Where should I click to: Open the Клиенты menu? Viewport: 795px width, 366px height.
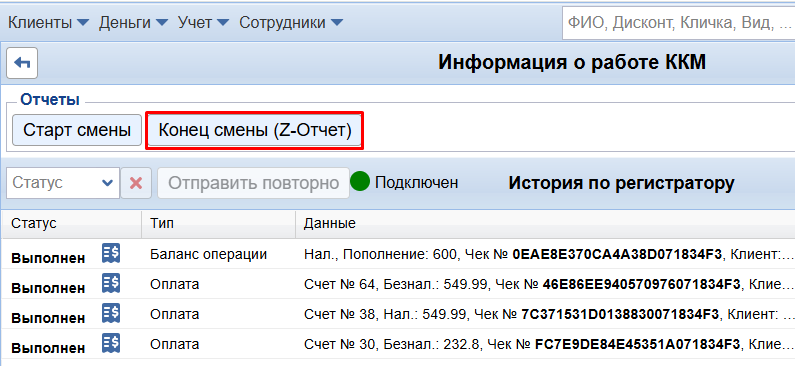[49, 23]
